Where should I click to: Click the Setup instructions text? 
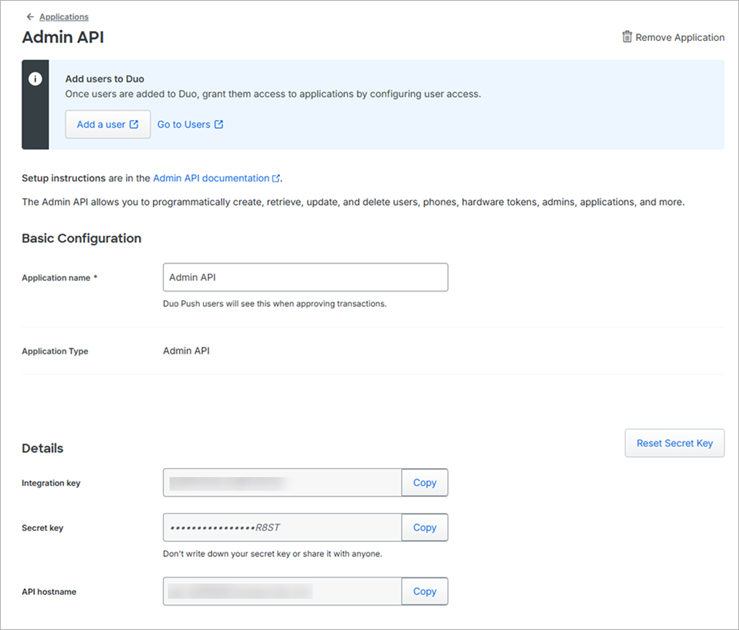64,178
